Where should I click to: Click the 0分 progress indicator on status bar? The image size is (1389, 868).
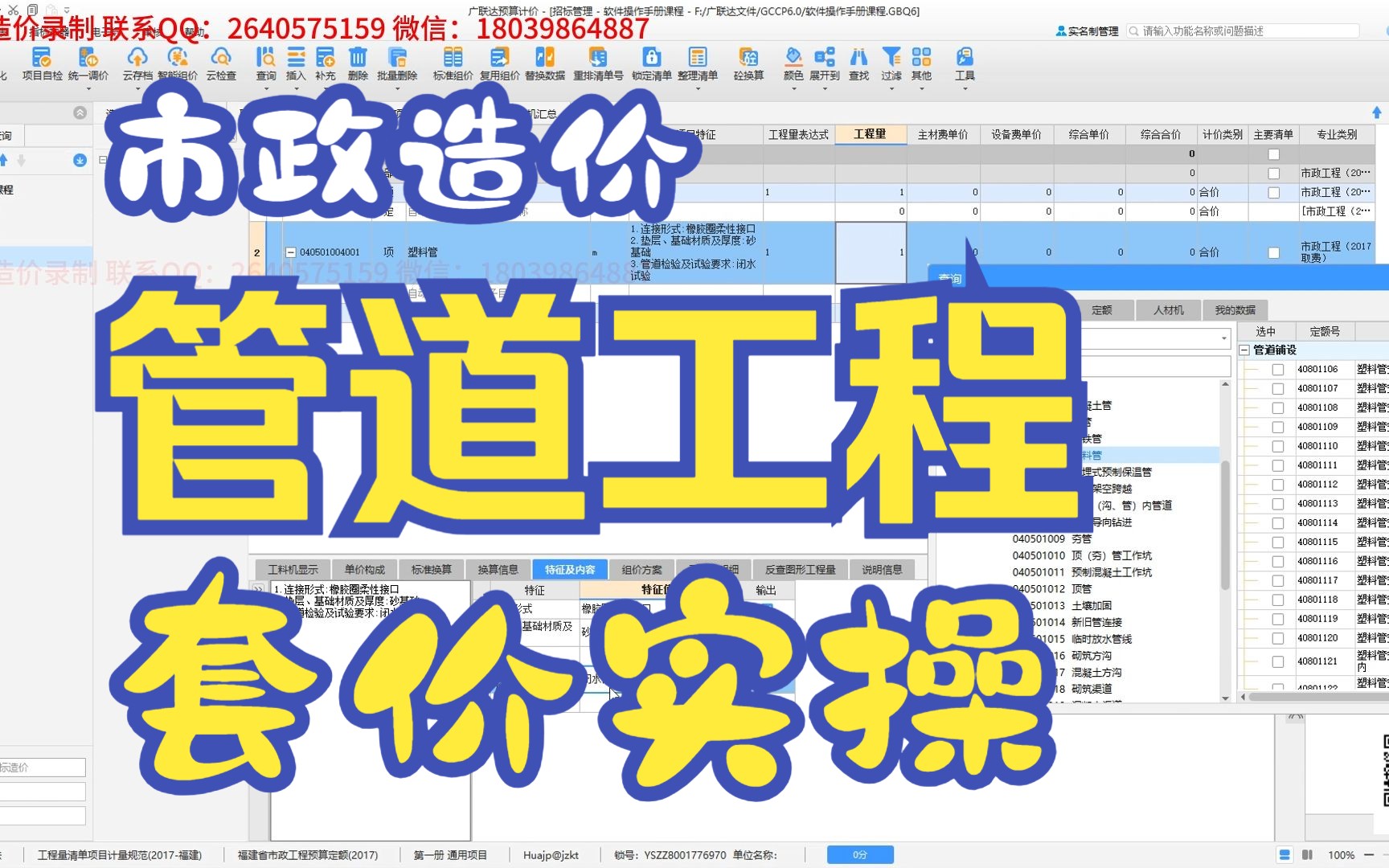(859, 854)
